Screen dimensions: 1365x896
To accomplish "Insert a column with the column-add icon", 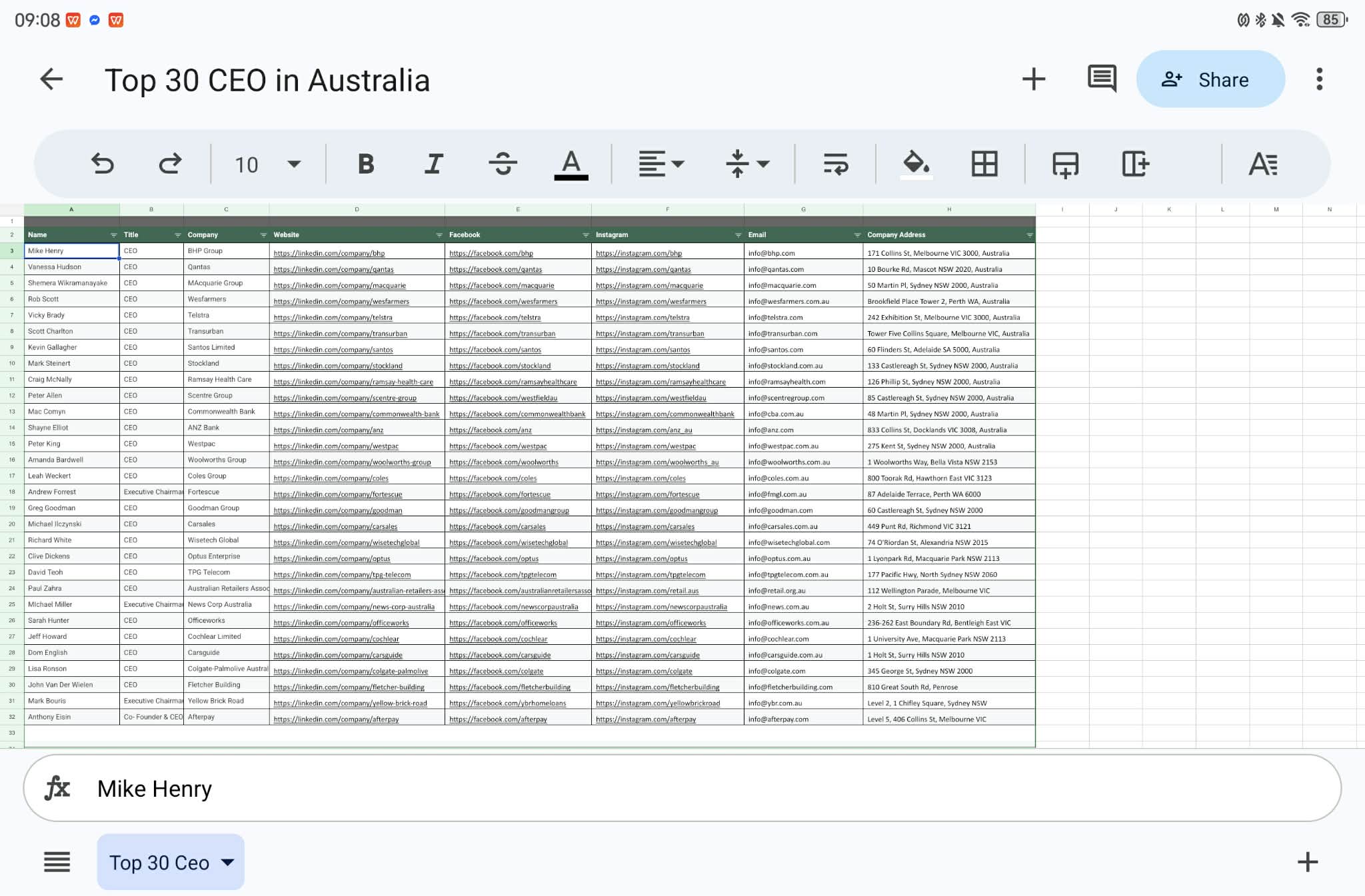I will pos(1135,164).
